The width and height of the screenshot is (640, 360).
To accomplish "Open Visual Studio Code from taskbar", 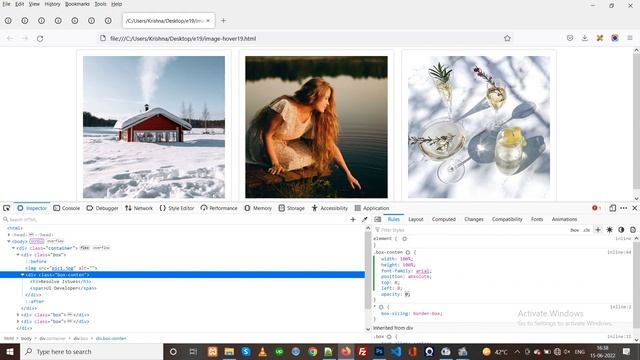I will click(x=396, y=351).
